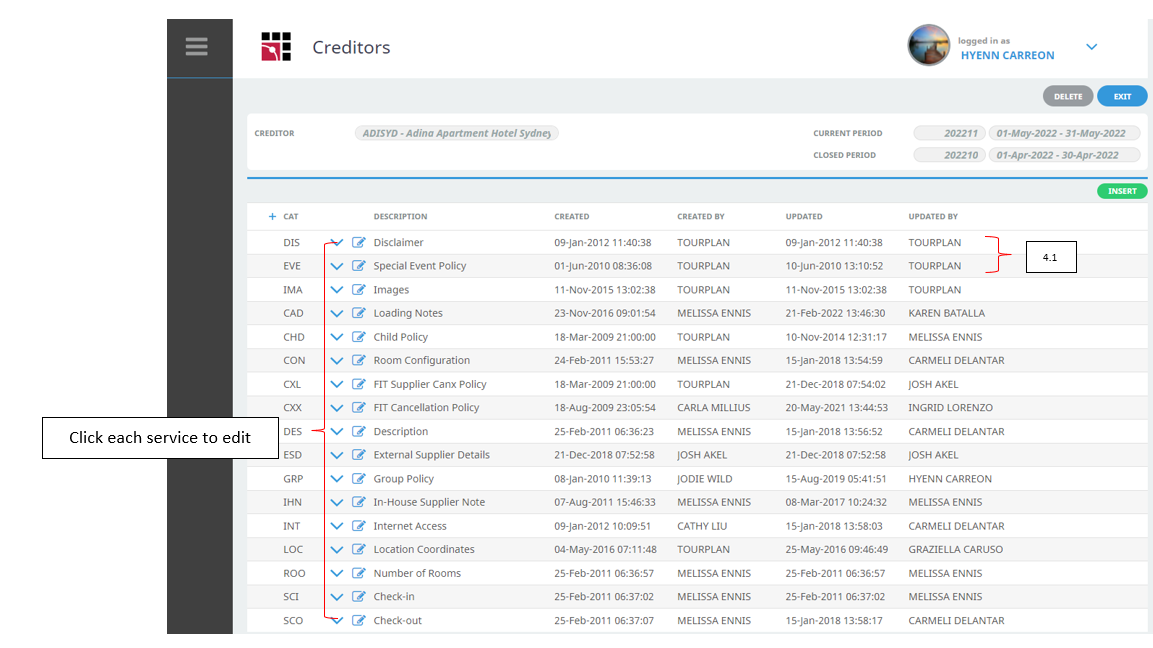Click the DELETE button
1153x648 pixels.
[x=1068, y=96]
